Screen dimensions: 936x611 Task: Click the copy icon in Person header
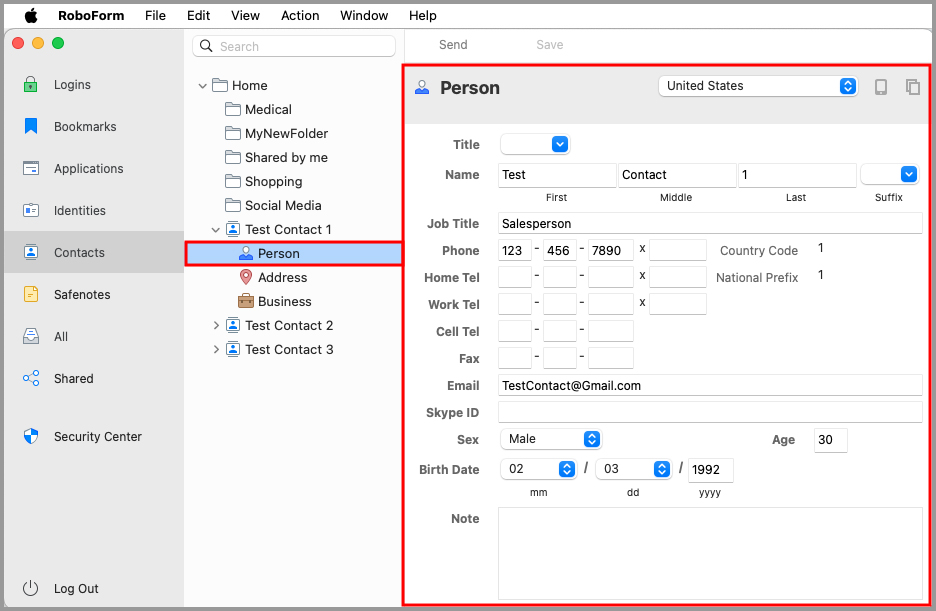point(912,87)
